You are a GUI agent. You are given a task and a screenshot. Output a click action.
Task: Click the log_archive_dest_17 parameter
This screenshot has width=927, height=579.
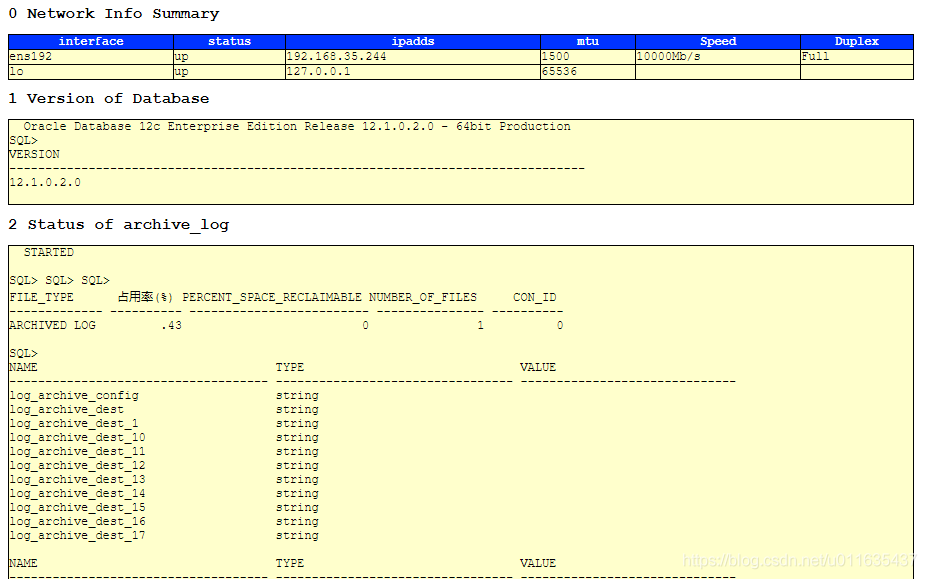pos(77,536)
